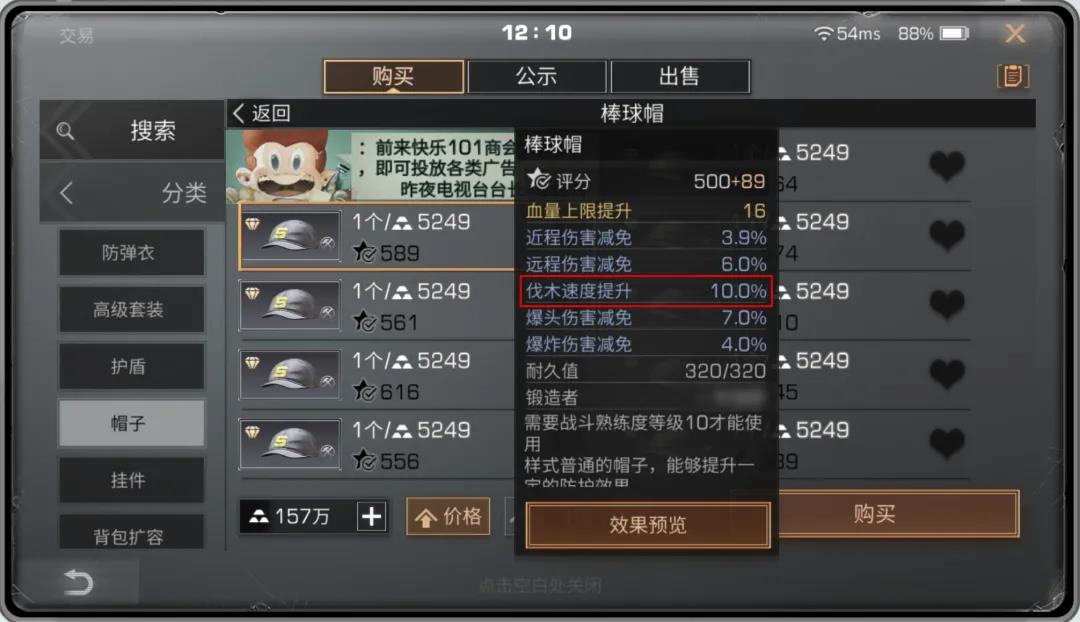Open the search magnifier icon
Viewport: 1080px width, 622px height.
point(65,131)
